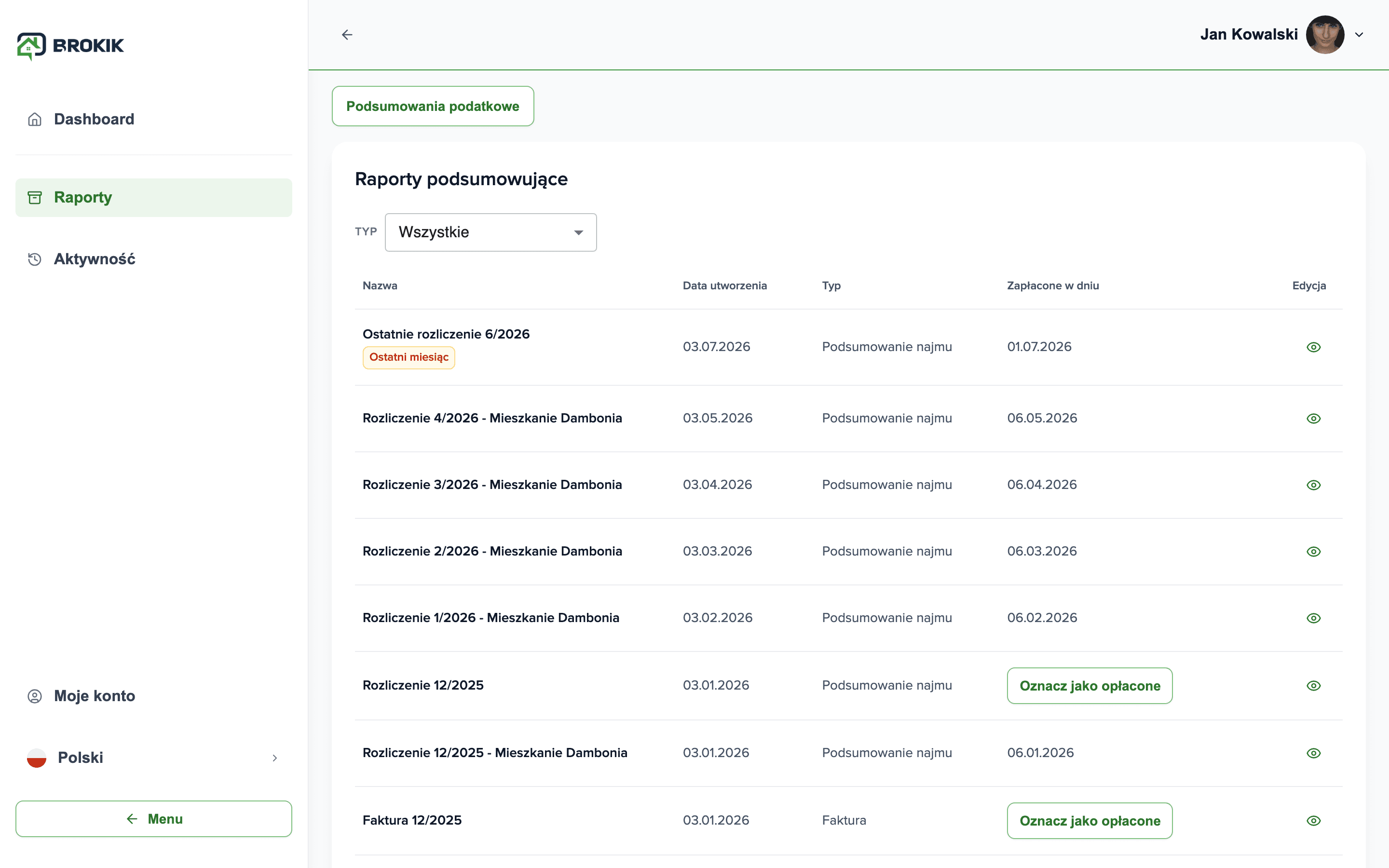Viewport: 1389px width, 868px height.
Task: Click the back arrow in the header
Action: pos(347,35)
